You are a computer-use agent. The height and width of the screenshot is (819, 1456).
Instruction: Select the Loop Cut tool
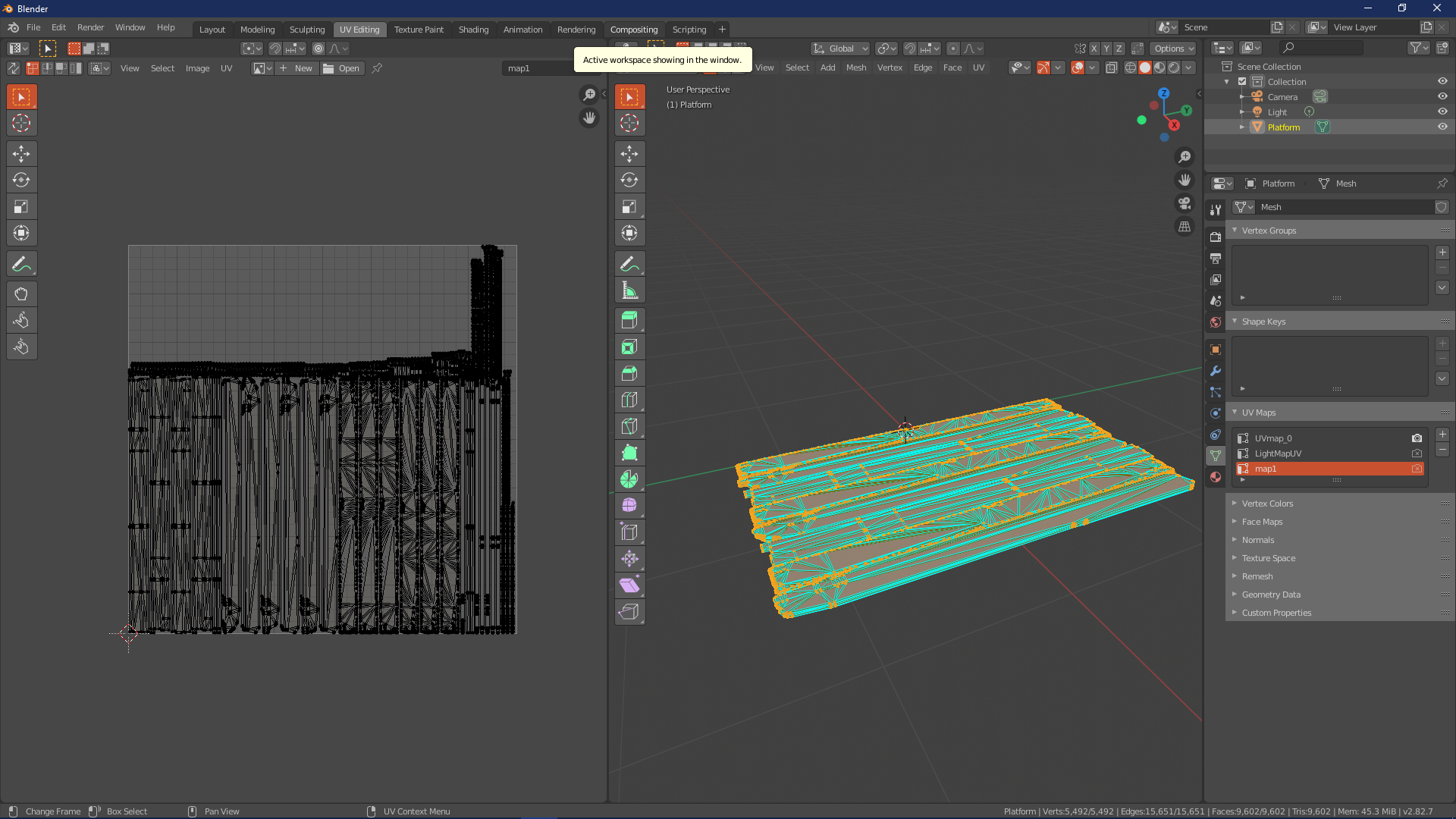[x=629, y=400]
